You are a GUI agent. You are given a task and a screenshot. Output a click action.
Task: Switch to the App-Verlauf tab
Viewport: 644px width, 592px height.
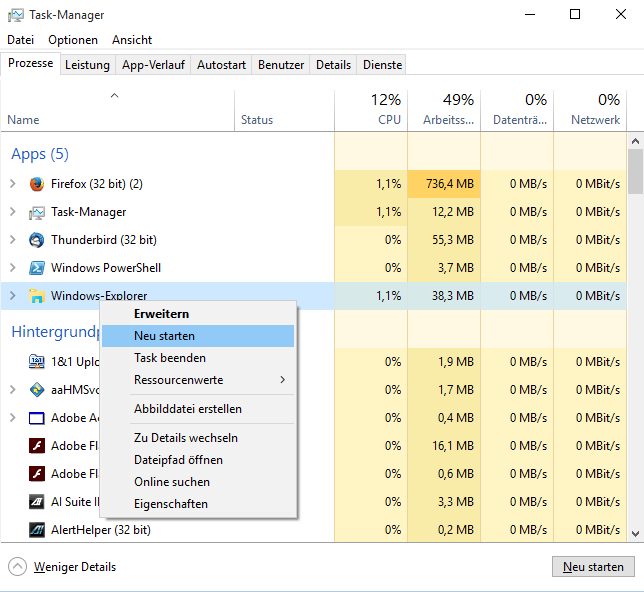153,65
